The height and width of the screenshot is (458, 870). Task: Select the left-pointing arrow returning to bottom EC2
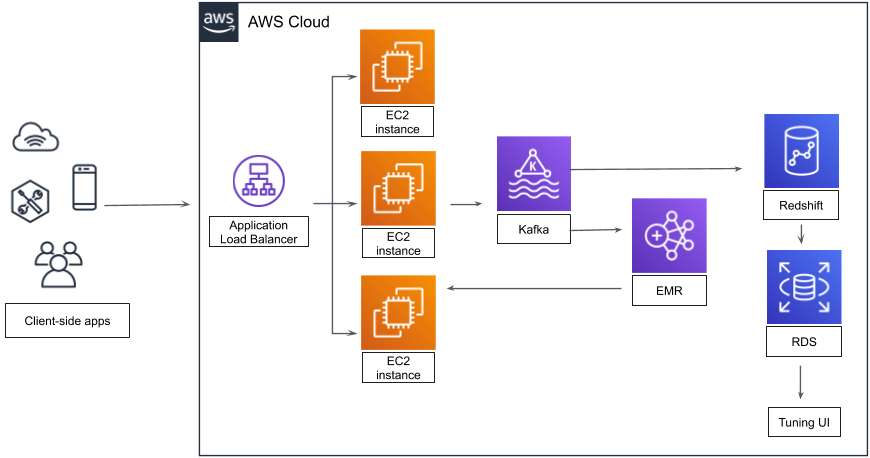click(533, 289)
